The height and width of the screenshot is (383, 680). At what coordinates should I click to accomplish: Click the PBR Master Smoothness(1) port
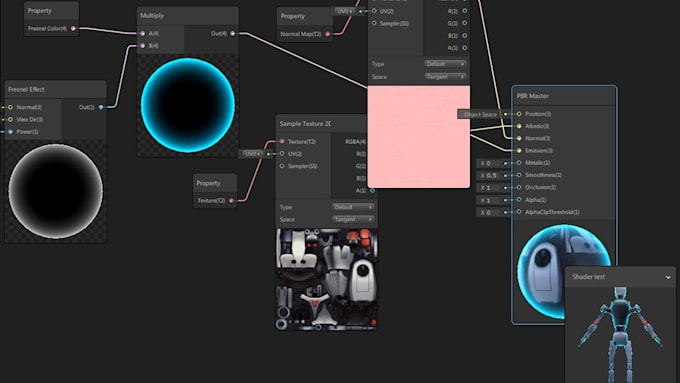tap(519, 175)
